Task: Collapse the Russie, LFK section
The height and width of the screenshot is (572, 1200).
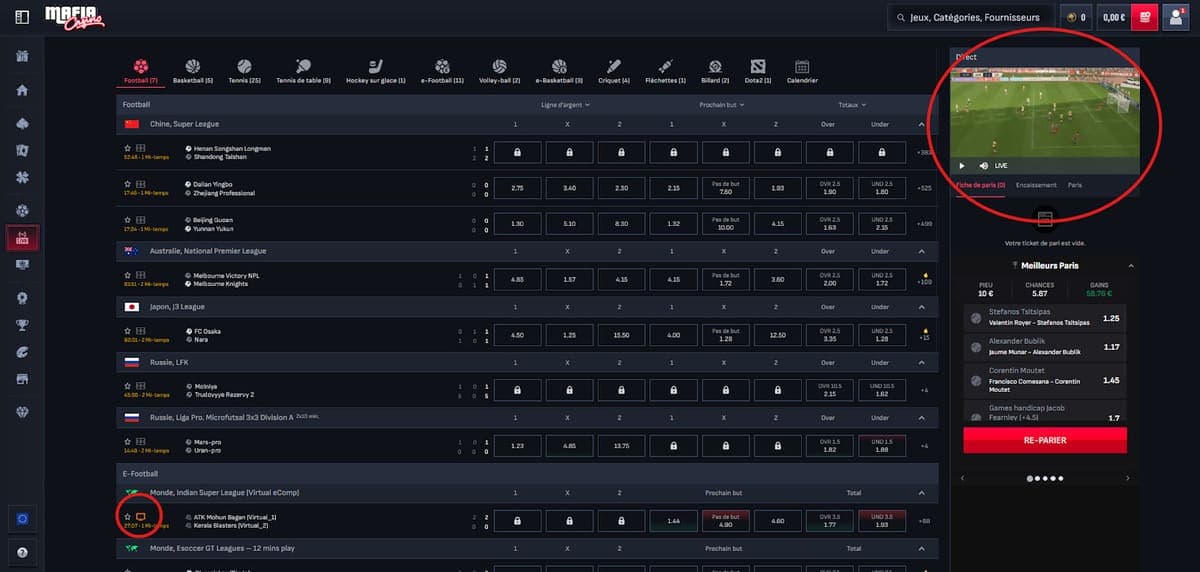Action: click(x=921, y=362)
